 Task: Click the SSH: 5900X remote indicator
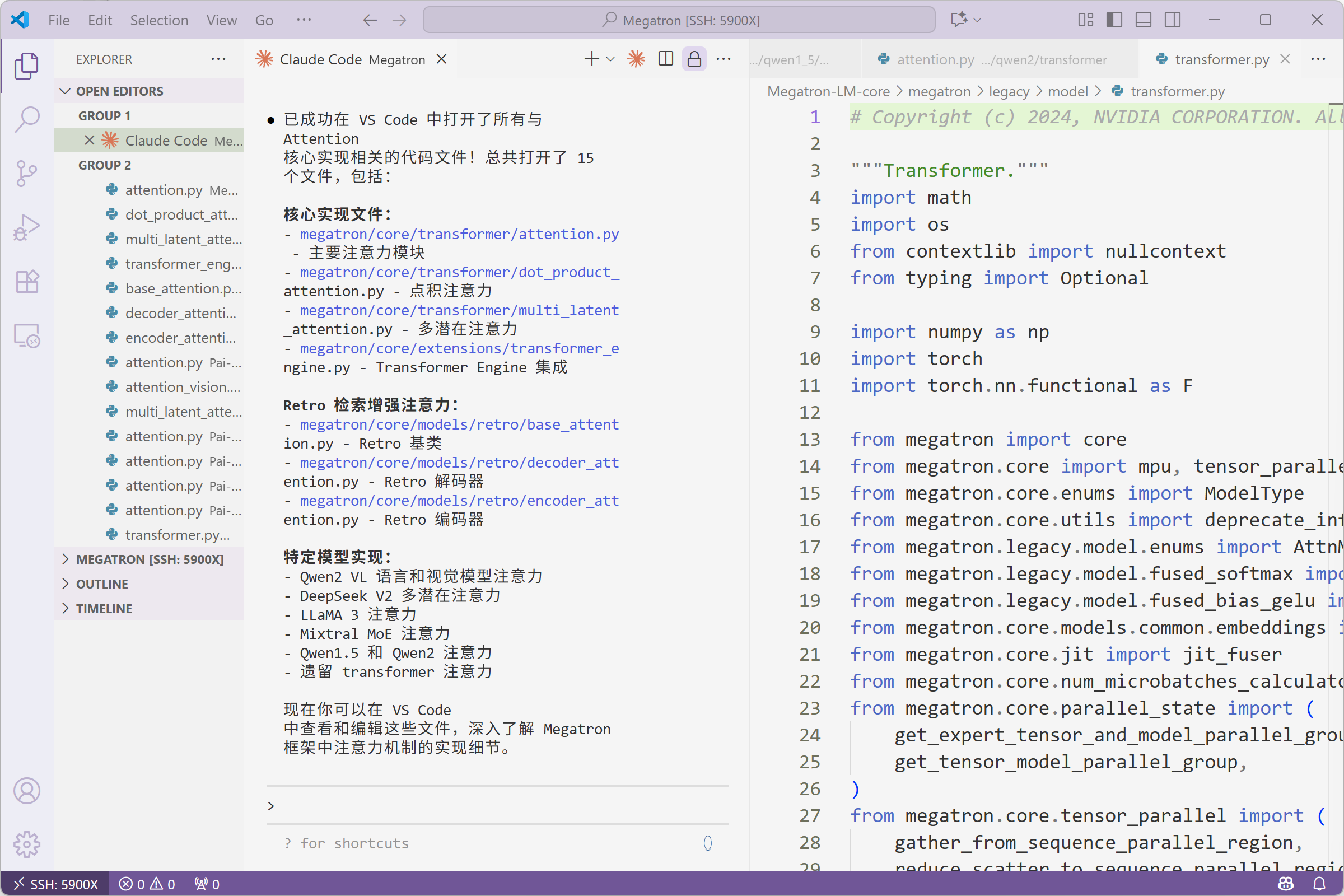pyautogui.click(x=55, y=884)
